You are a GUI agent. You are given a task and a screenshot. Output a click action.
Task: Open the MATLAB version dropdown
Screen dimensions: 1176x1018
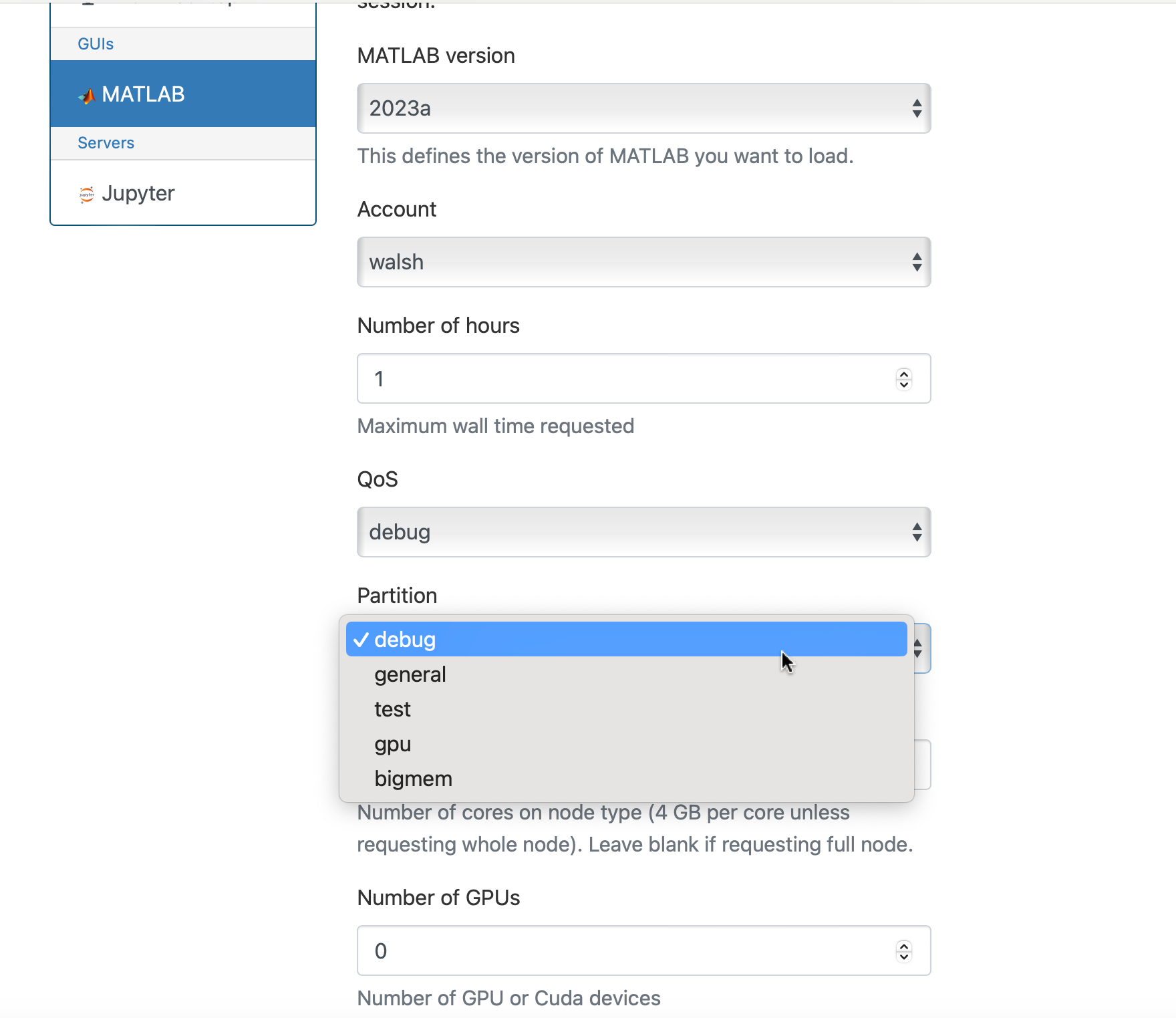tap(643, 108)
